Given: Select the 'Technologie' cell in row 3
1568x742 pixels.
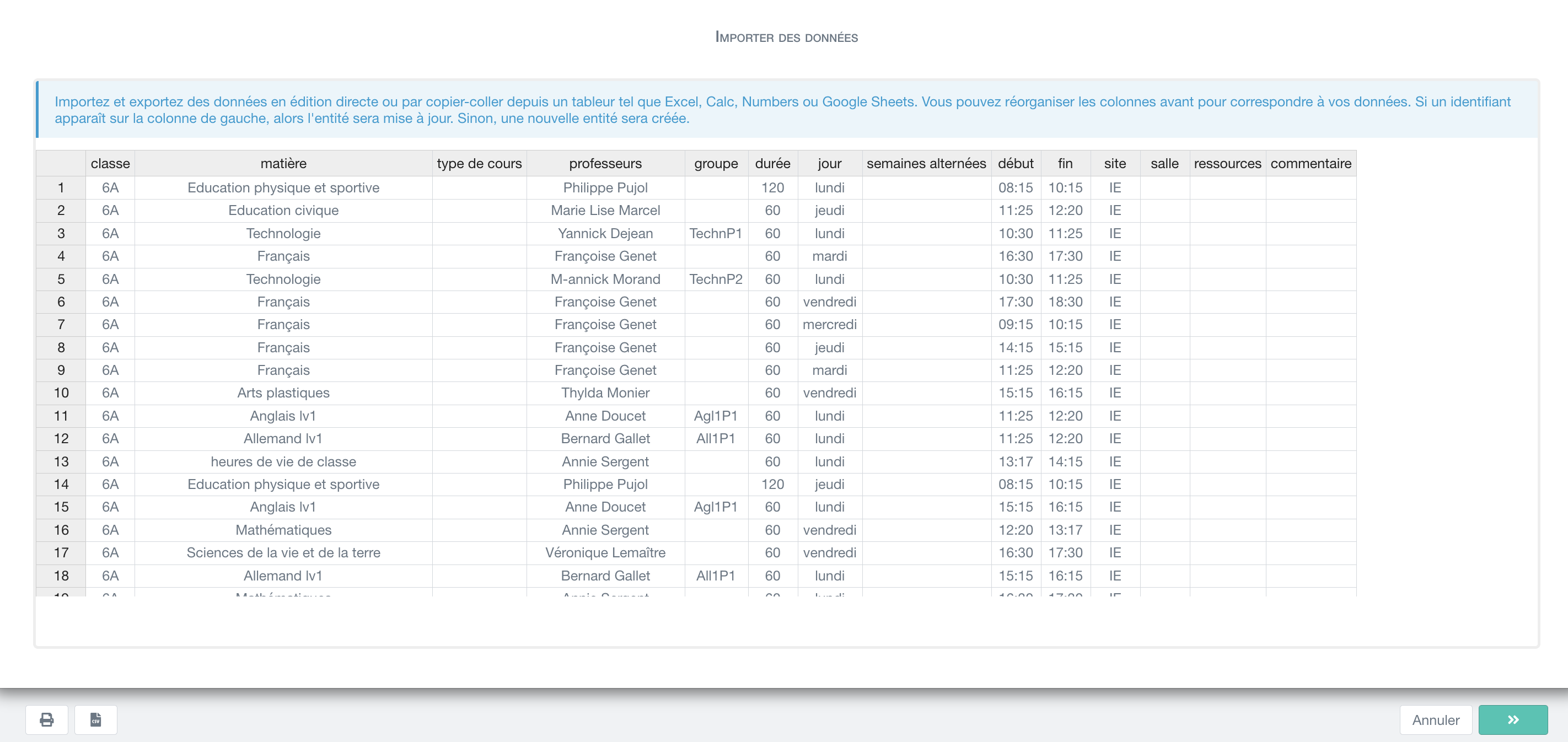Looking at the screenshot, I should pos(283,233).
